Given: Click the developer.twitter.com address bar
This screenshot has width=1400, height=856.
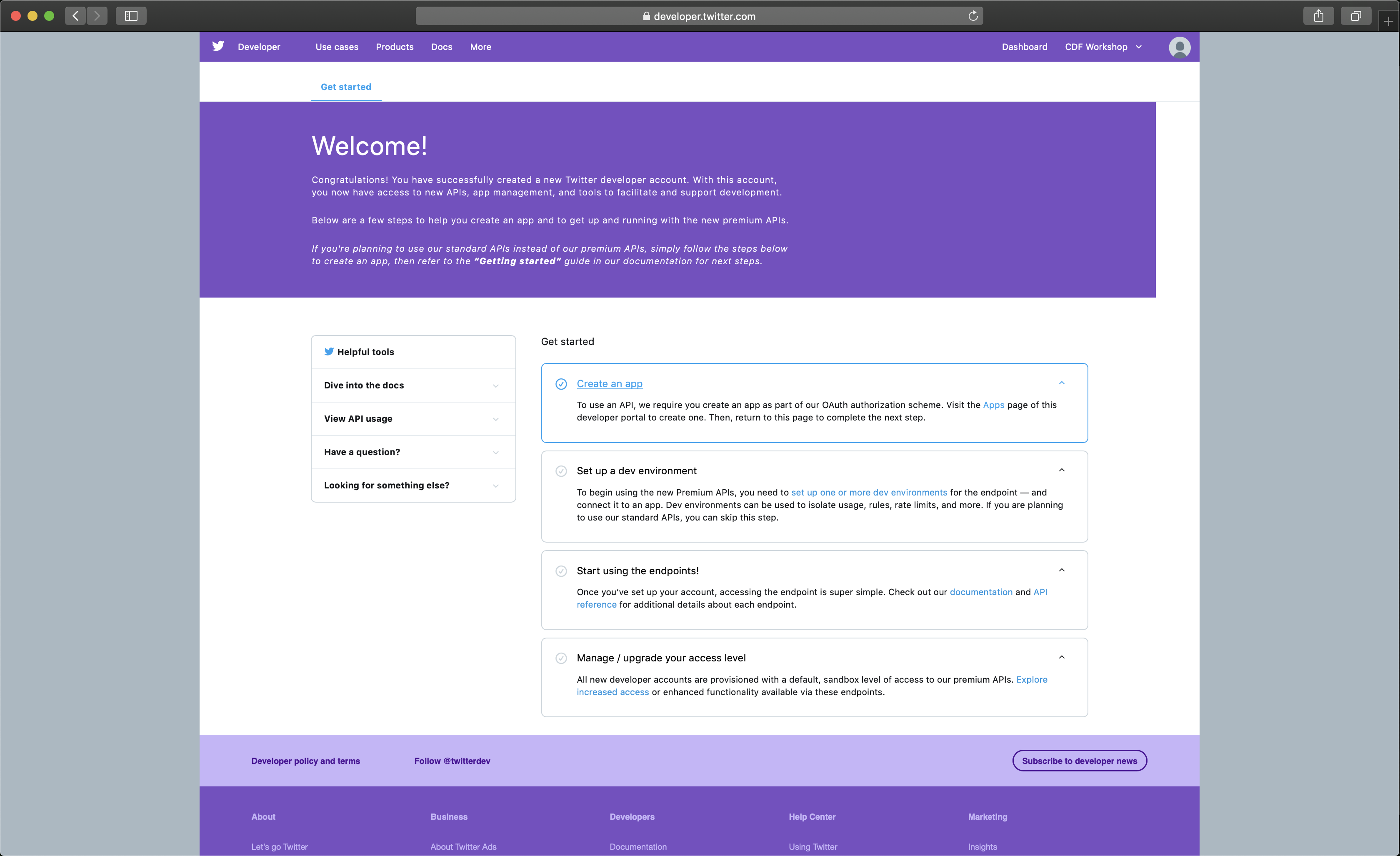Looking at the screenshot, I should tap(699, 16).
